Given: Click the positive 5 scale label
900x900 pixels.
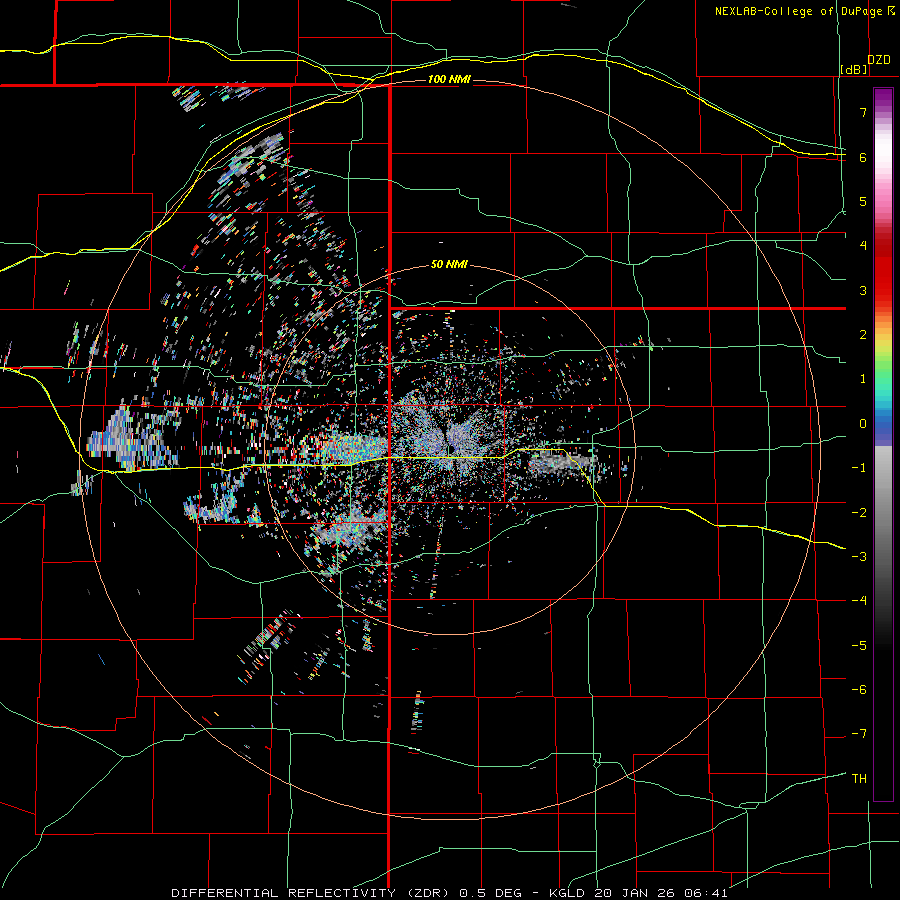Looking at the screenshot, I should (x=863, y=201).
